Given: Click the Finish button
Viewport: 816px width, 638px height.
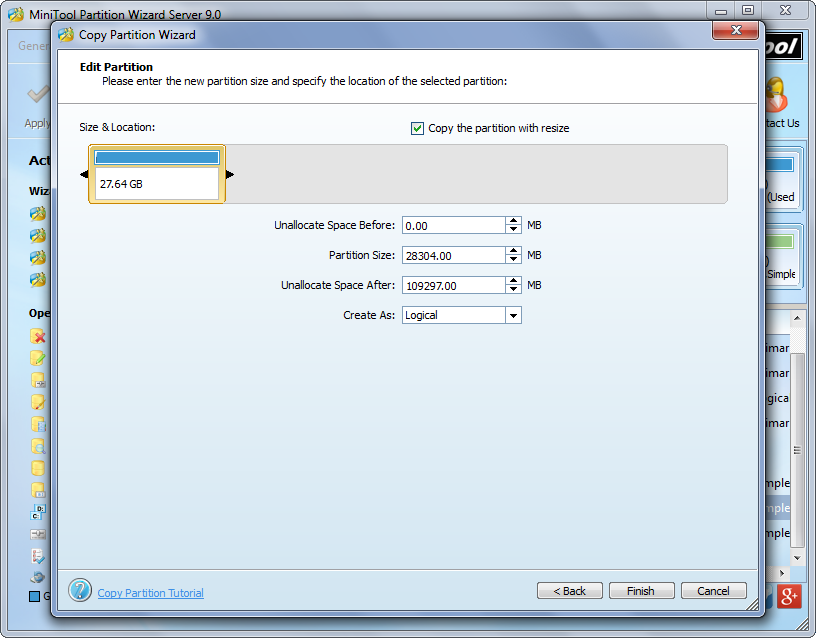Looking at the screenshot, I should click(642, 591).
